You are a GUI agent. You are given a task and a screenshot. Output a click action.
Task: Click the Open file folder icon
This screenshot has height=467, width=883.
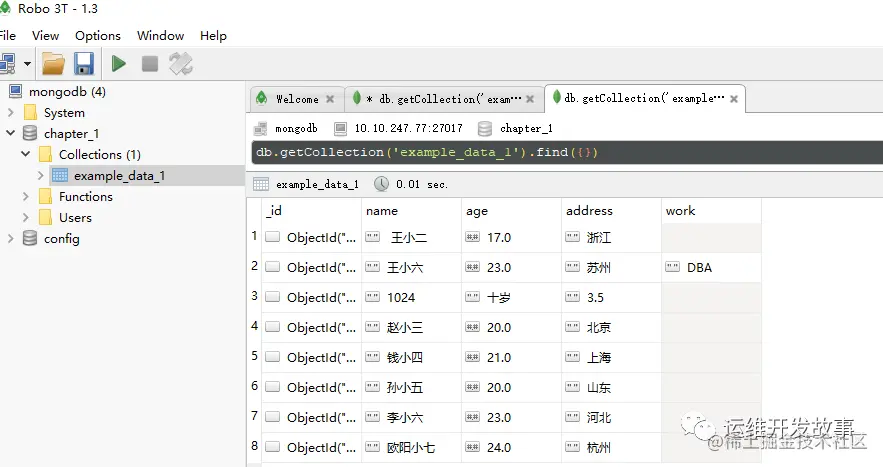[53, 64]
